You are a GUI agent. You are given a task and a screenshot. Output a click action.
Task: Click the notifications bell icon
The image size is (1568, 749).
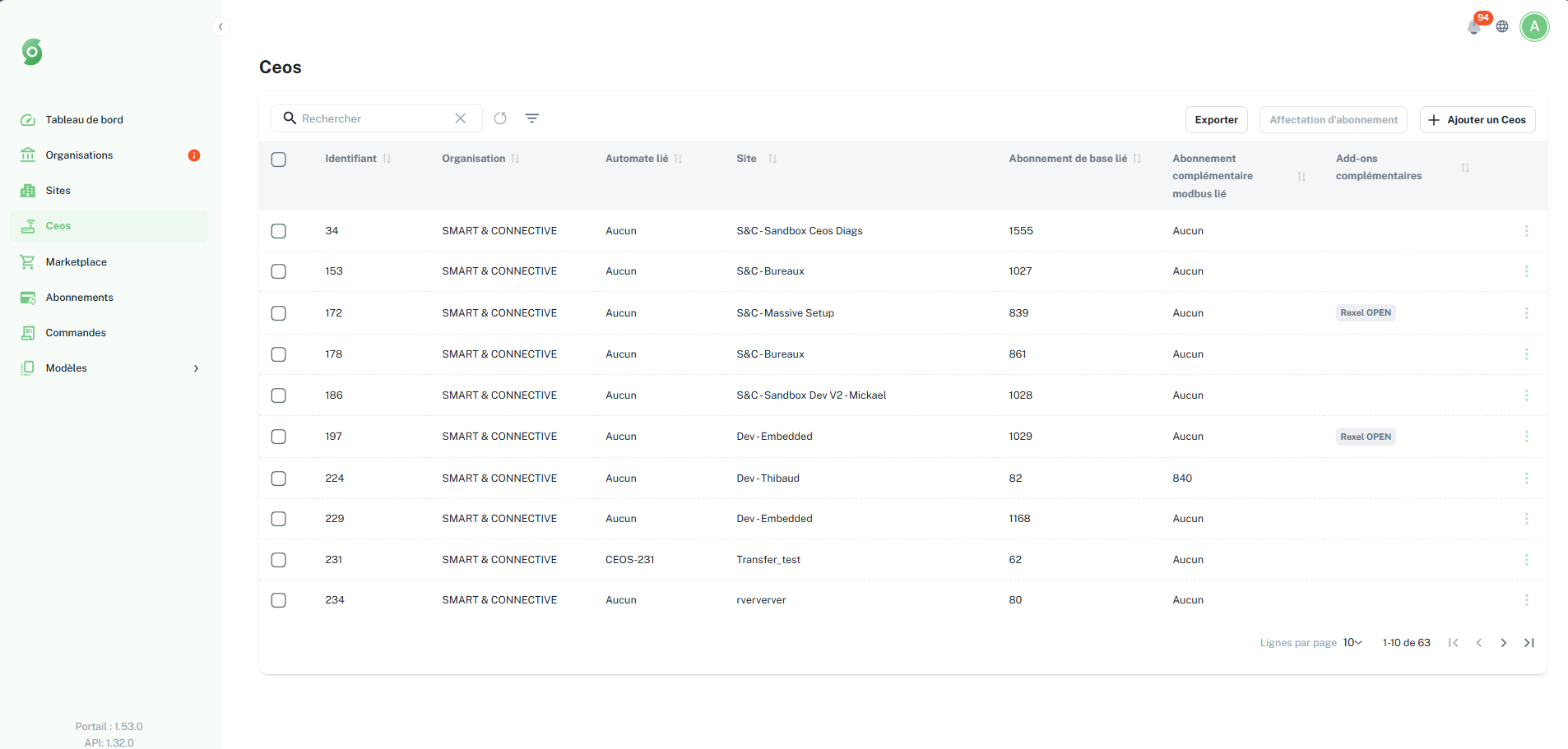pyautogui.click(x=1473, y=27)
